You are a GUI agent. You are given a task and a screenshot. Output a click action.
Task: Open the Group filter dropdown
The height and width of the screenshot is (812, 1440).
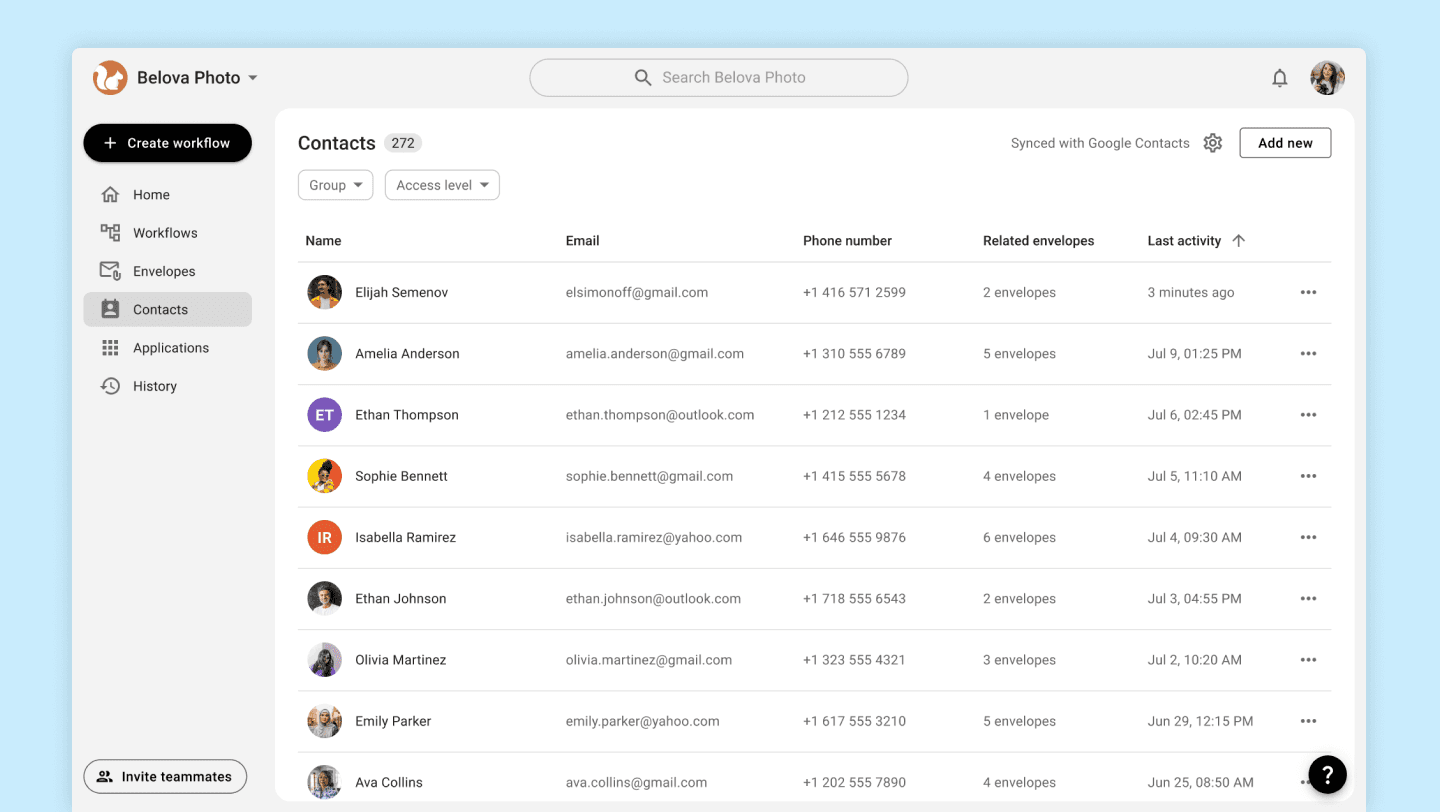coord(335,185)
